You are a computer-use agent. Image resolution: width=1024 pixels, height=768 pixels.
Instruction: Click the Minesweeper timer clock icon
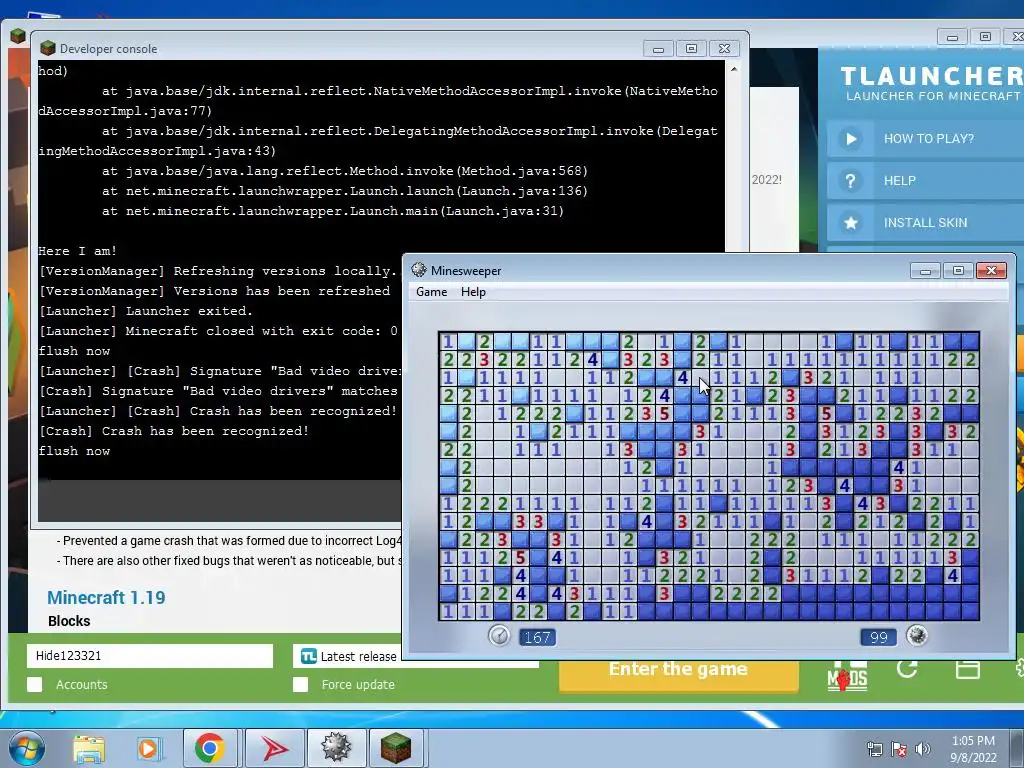coord(500,635)
